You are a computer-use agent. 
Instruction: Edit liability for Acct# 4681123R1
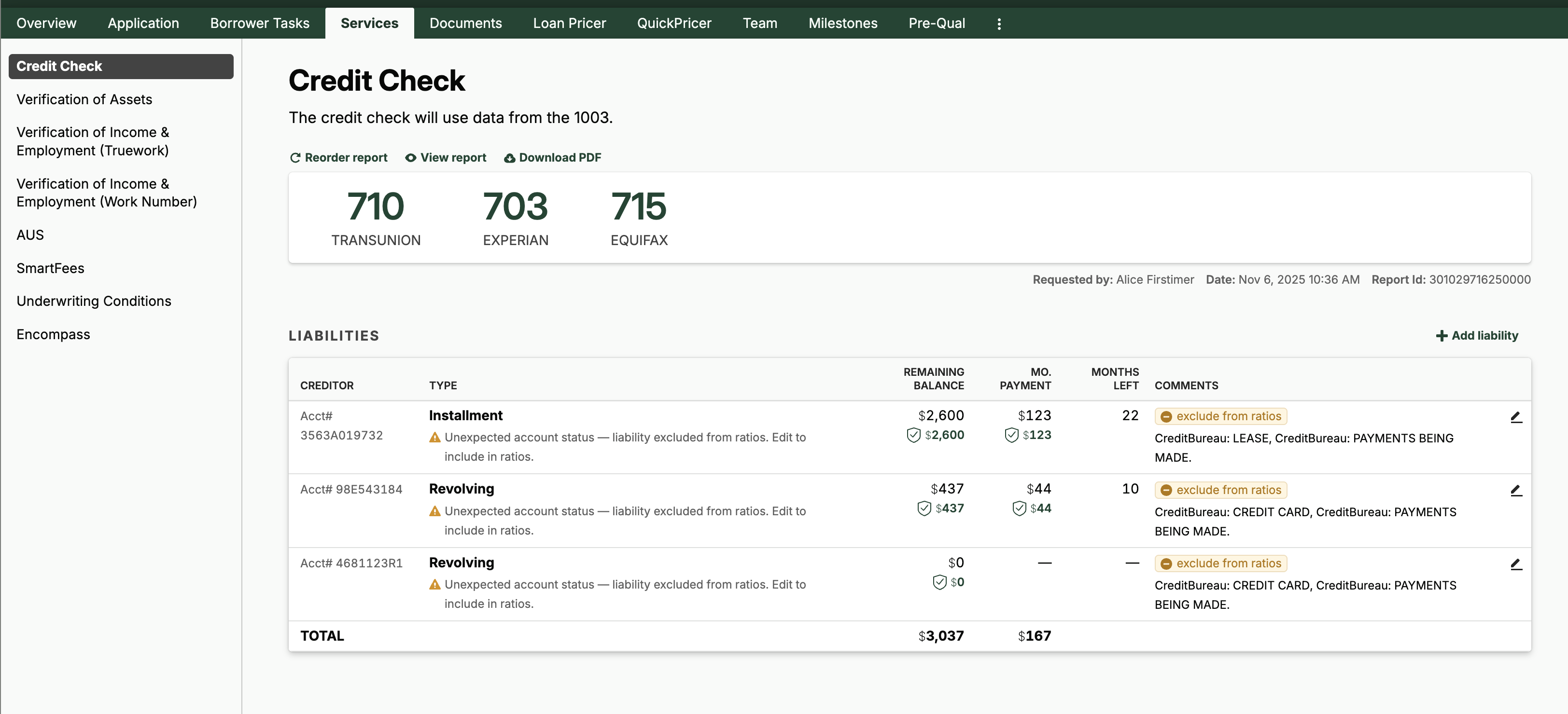[x=1516, y=564]
